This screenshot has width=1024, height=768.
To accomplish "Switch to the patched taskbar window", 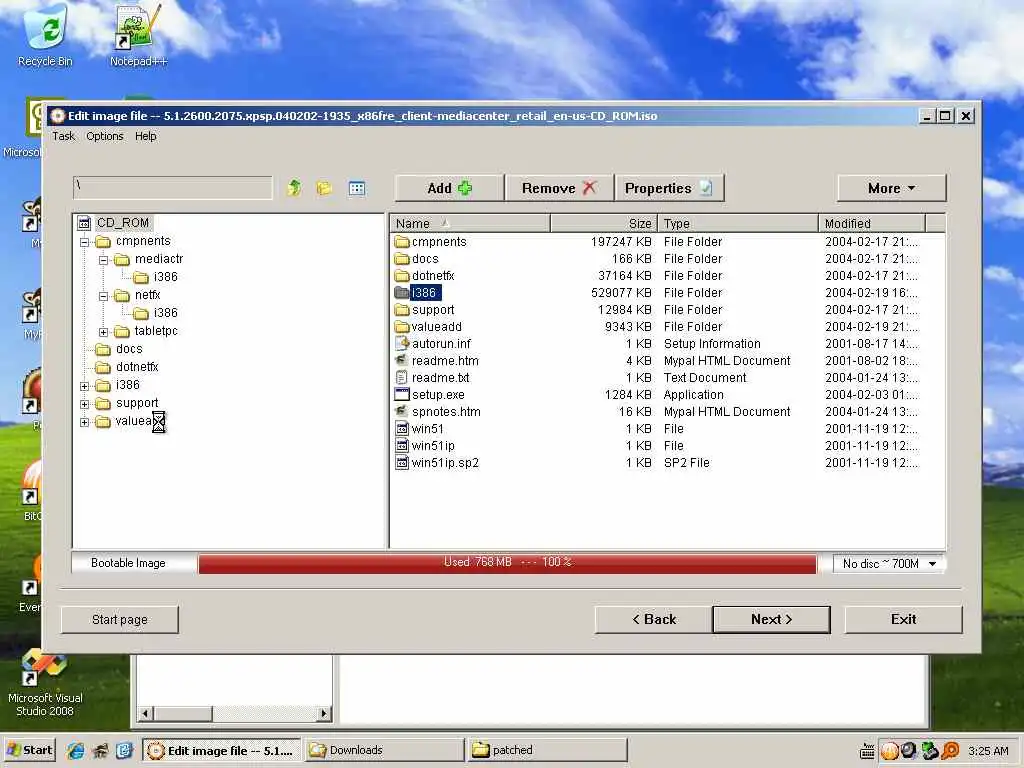I will coord(547,750).
